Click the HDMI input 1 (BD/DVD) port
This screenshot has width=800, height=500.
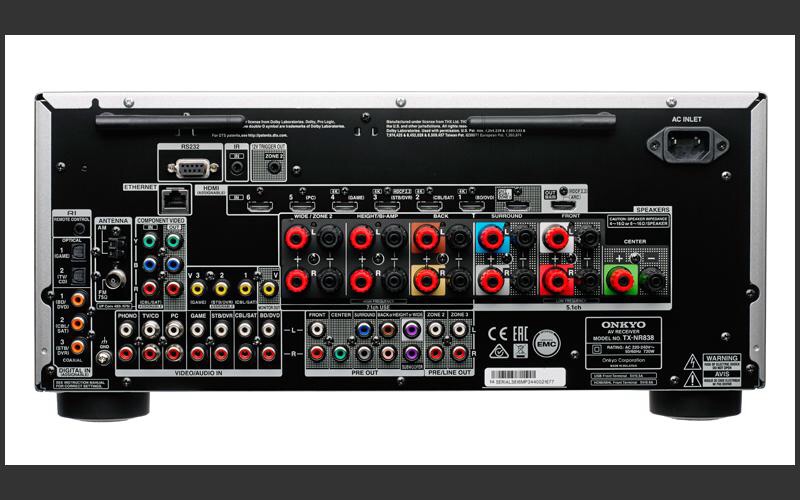point(471,206)
